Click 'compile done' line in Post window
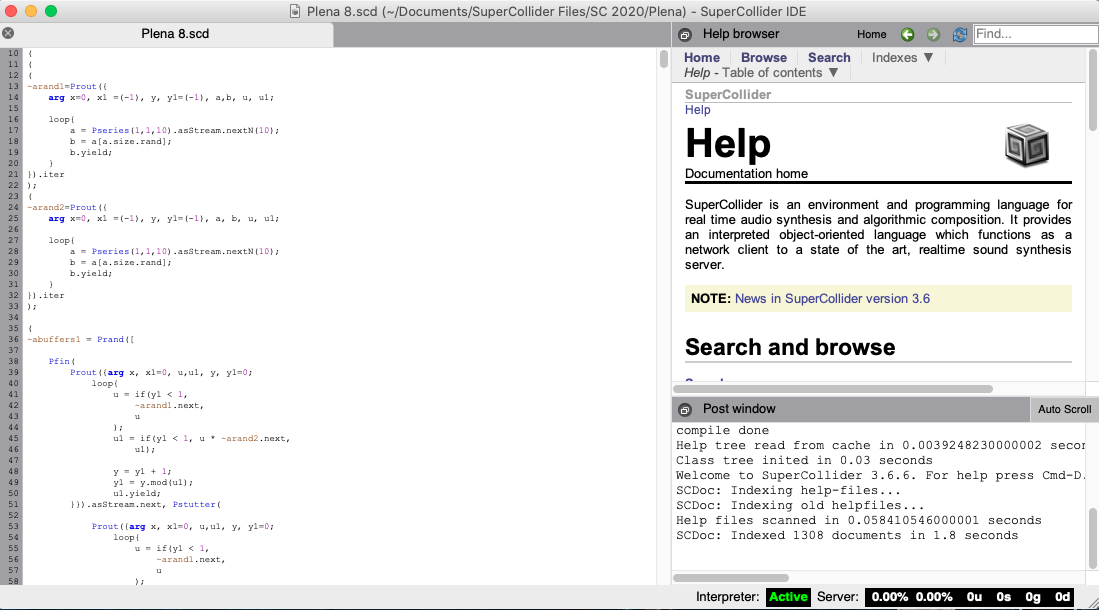The image size is (1099, 610). point(722,431)
